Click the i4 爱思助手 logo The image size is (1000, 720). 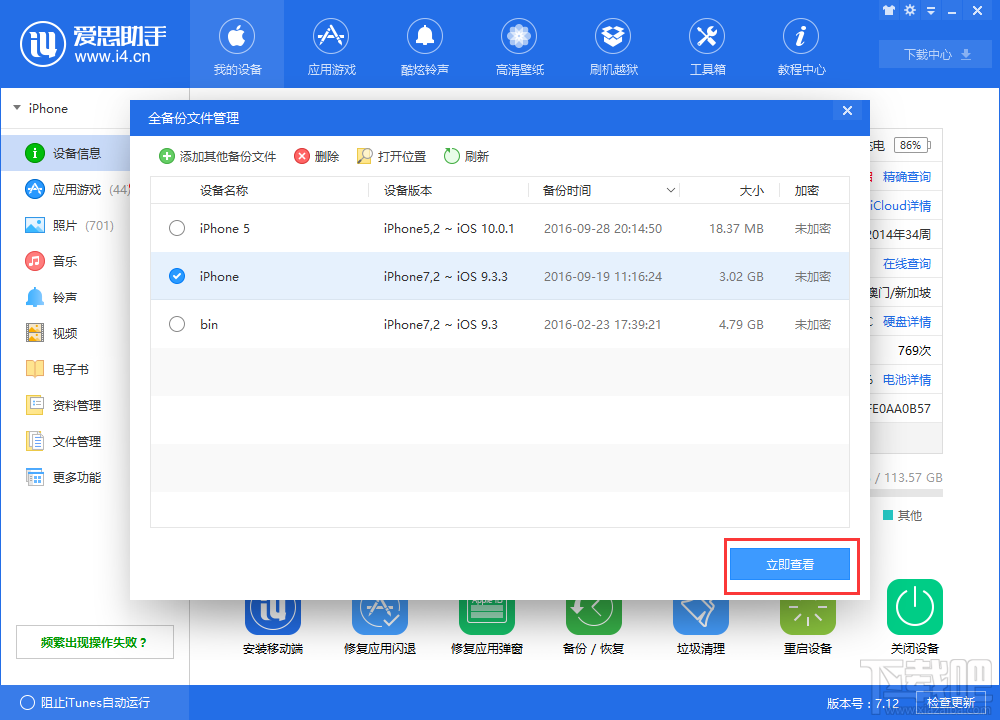click(93, 44)
